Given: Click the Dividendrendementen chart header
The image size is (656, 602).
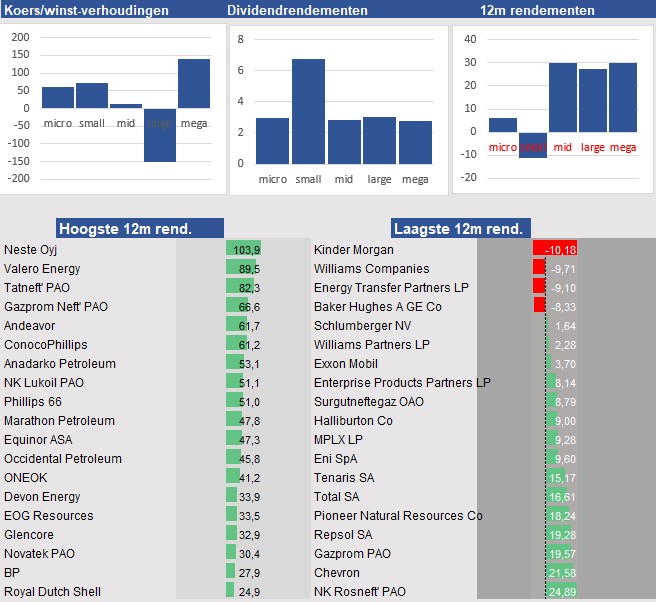Looking at the screenshot, I should click(297, 10).
